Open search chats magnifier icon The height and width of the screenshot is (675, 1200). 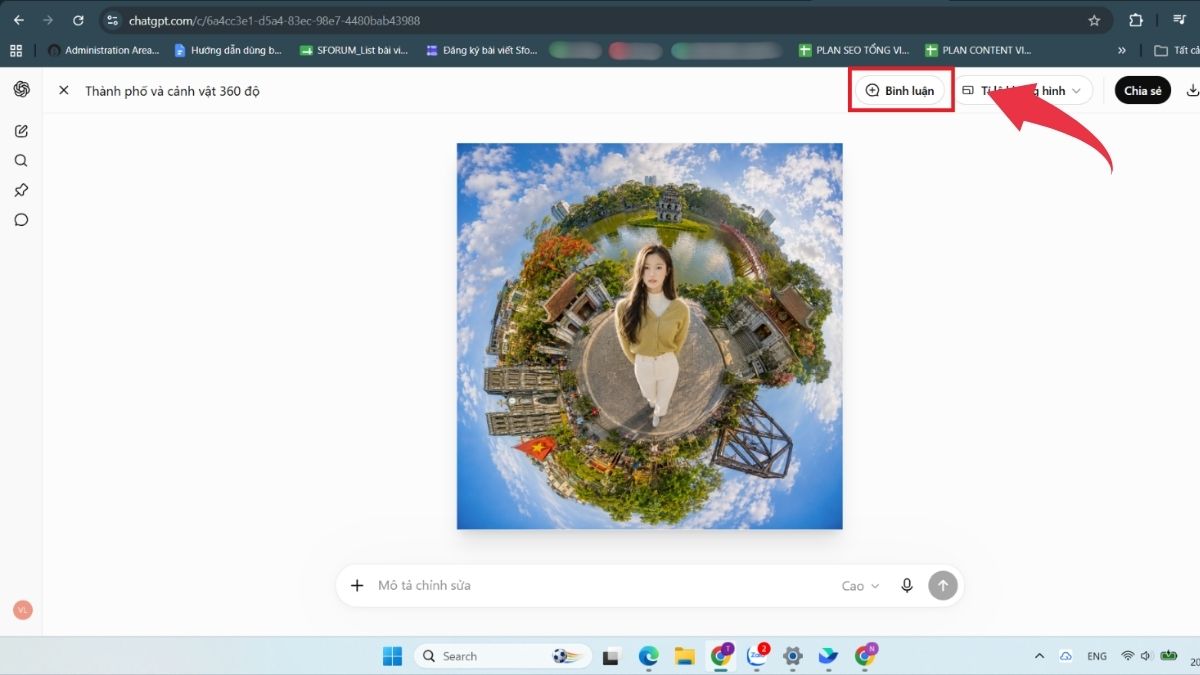(21, 160)
